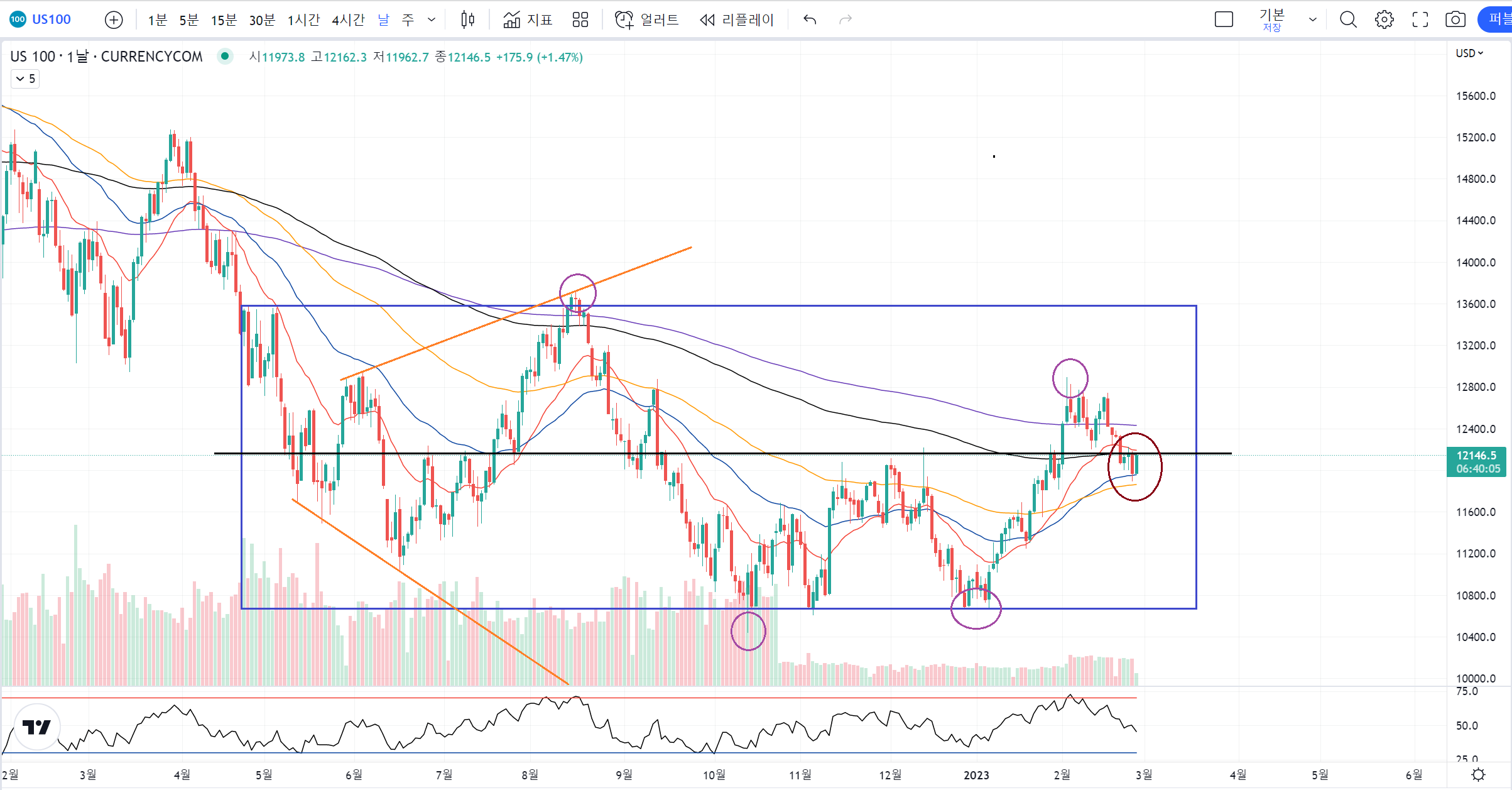Open symbol search magnifier icon
The image size is (1512, 790).
pyautogui.click(x=1348, y=20)
